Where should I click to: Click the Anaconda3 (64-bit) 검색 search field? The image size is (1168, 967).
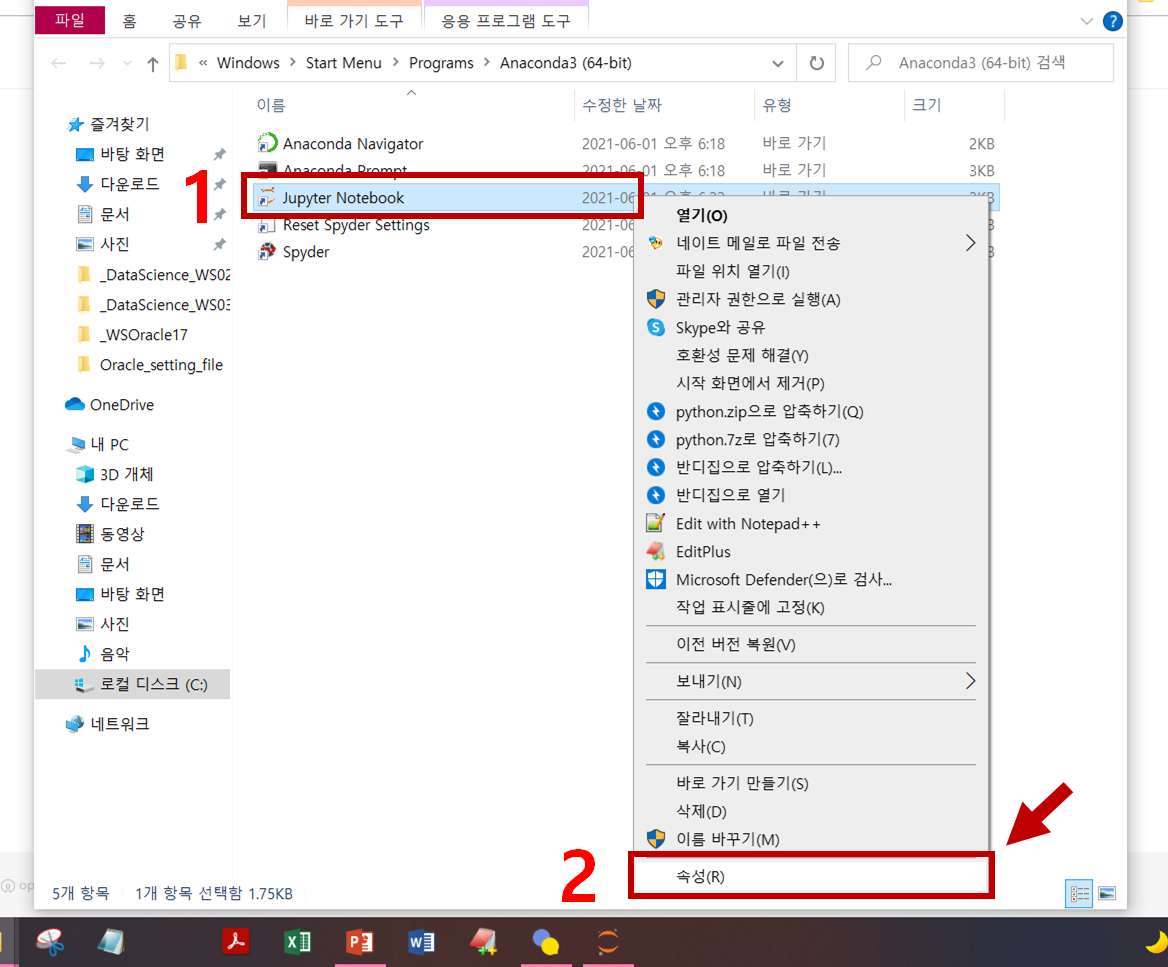tap(981, 63)
